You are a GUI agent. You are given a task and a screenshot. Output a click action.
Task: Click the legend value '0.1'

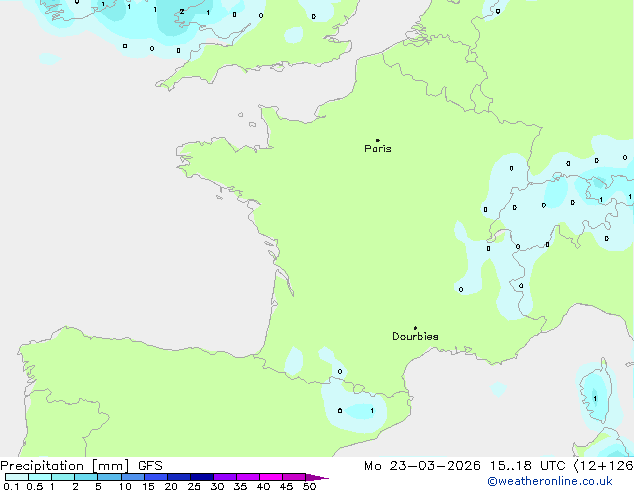click(x=11, y=486)
